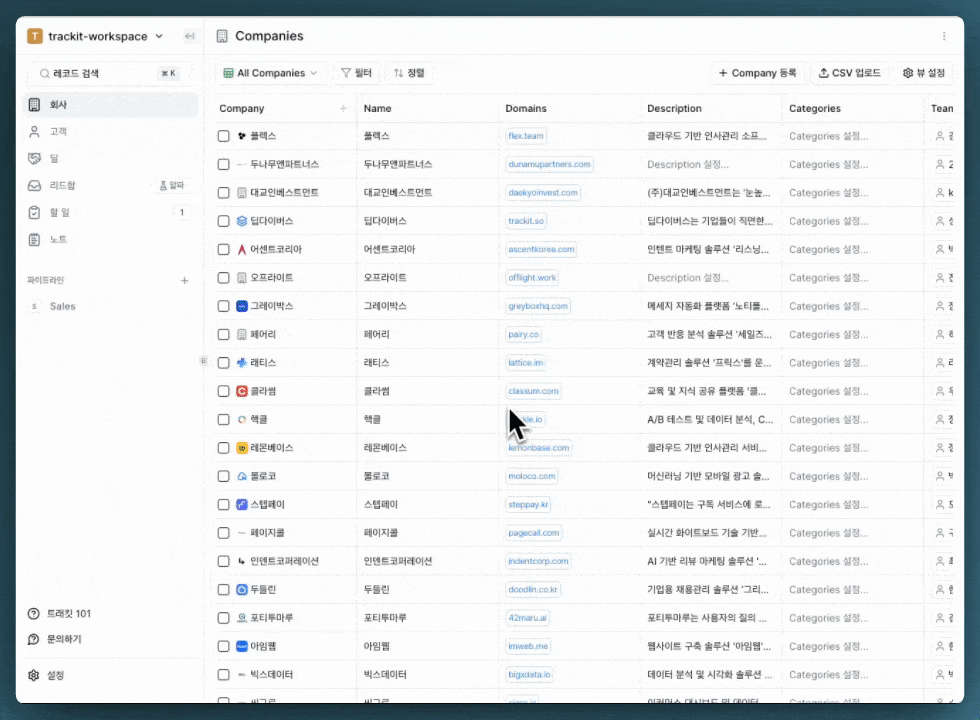The image size is (980, 720).
Task: Open the 할 일 tasks section
Action: 111,212
